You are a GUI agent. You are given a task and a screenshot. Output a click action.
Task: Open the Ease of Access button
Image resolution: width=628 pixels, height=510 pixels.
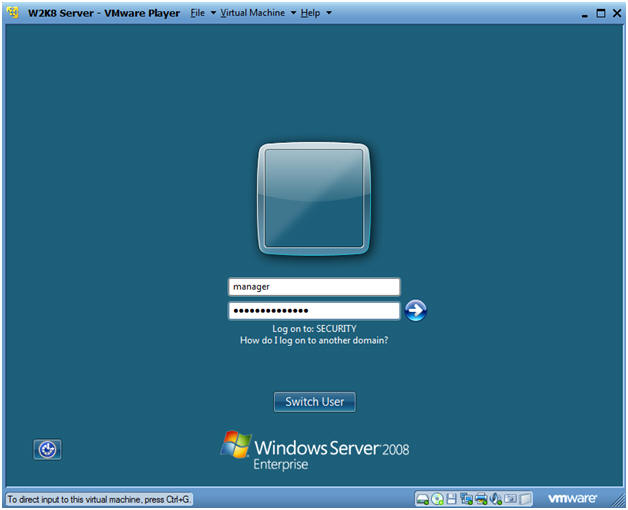point(47,449)
